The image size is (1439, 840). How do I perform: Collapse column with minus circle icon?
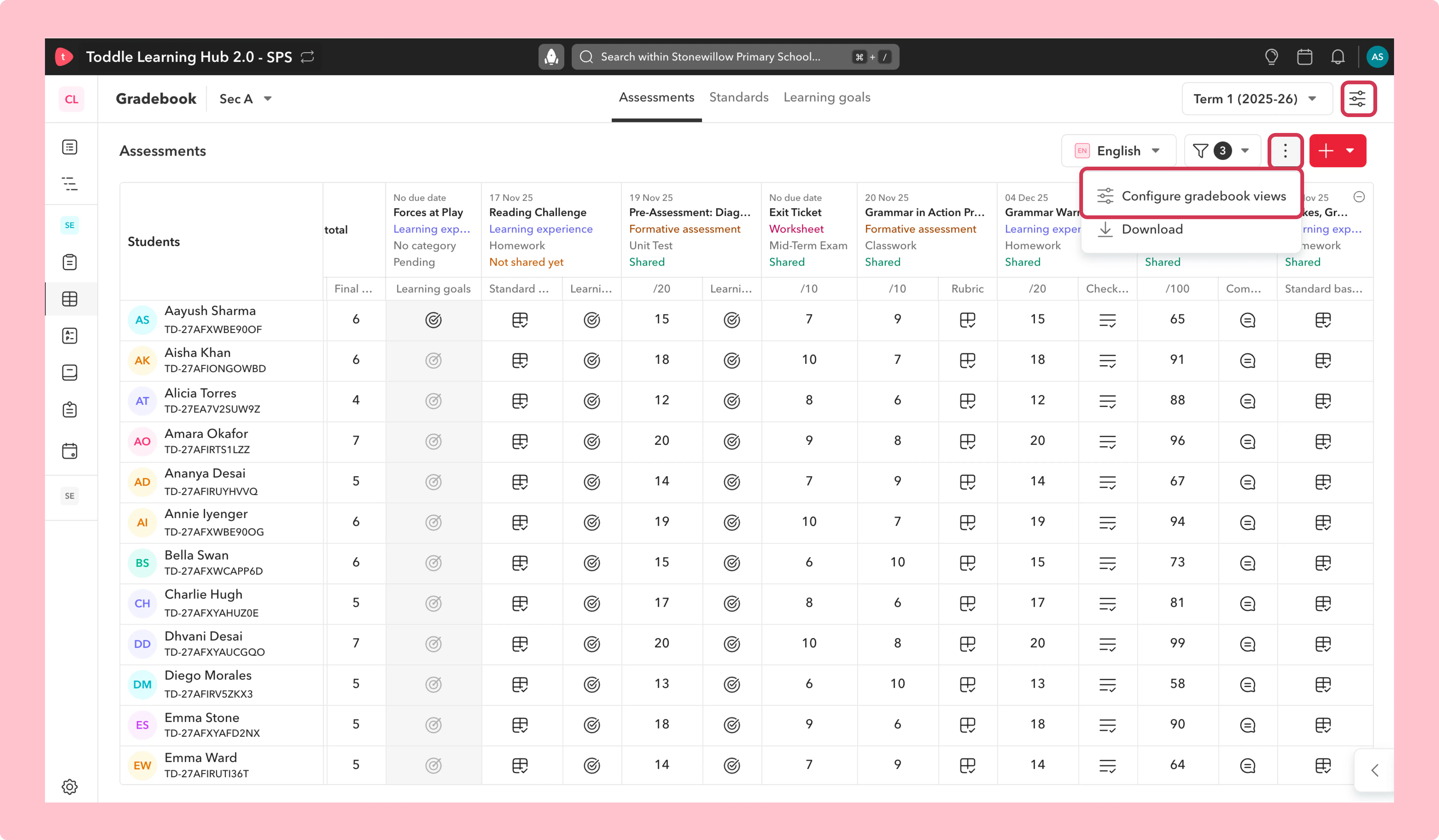[1359, 197]
